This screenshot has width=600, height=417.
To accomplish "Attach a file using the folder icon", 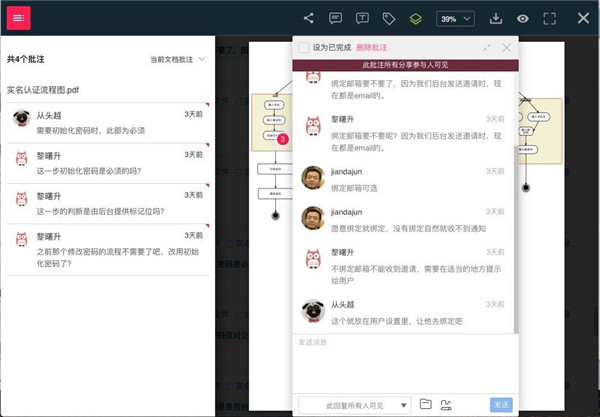I will (x=426, y=404).
